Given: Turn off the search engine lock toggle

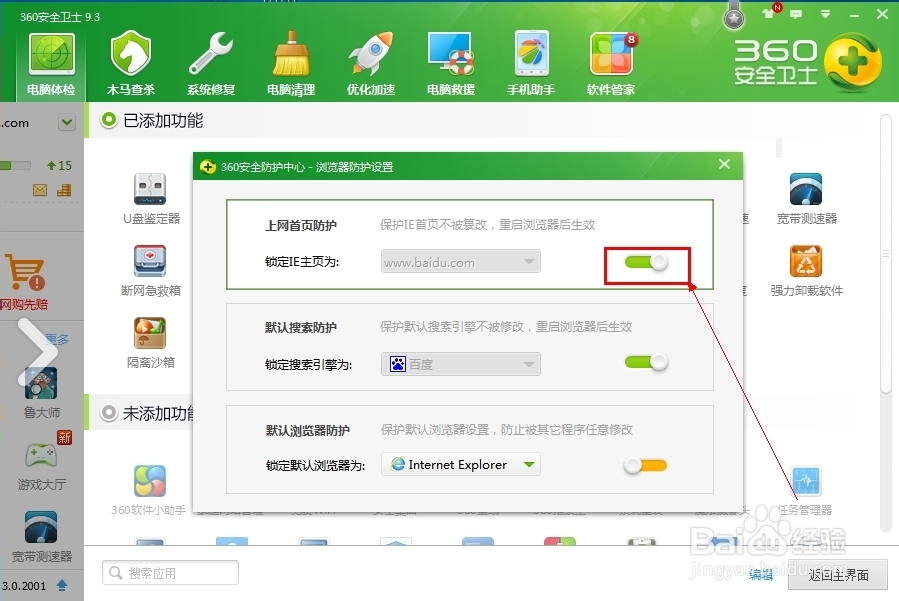Looking at the screenshot, I should 645,363.
